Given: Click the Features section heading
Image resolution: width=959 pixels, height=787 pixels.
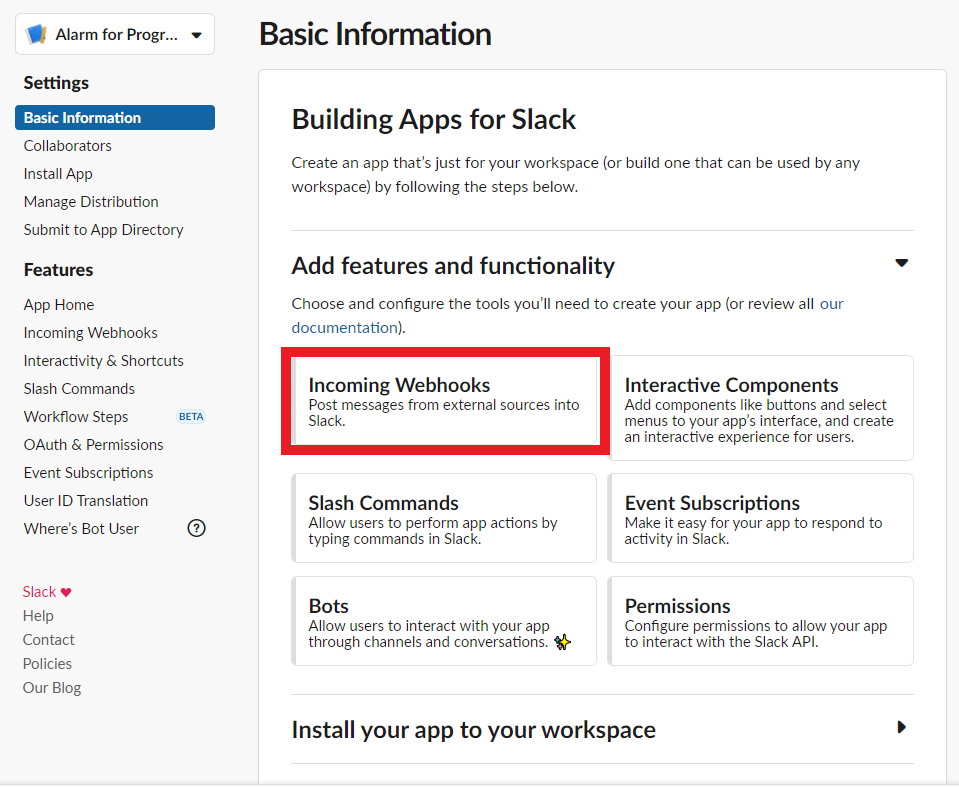Looking at the screenshot, I should point(58,270).
